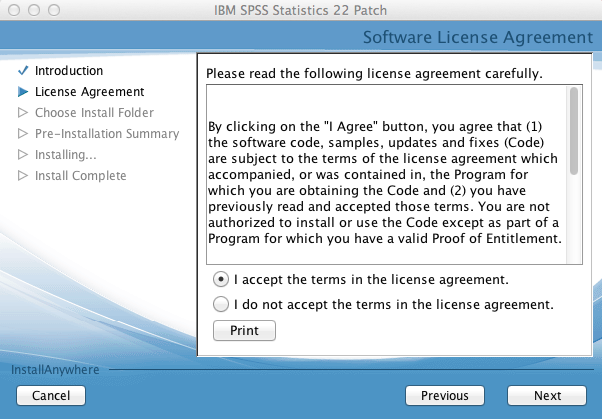Click the window zoom button
This screenshot has width=602, height=419.
54,10
